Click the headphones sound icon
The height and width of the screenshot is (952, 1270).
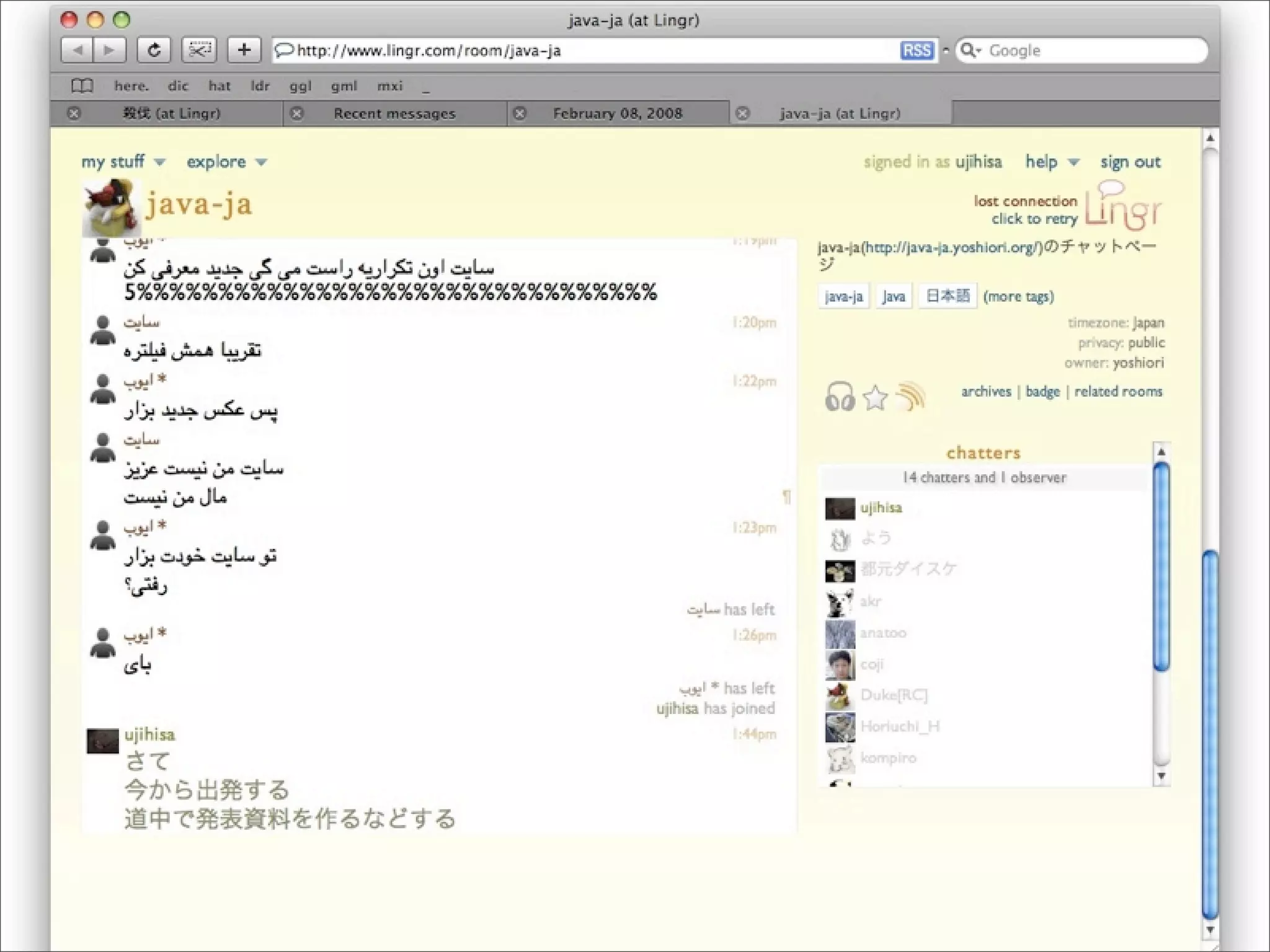point(840,397)
